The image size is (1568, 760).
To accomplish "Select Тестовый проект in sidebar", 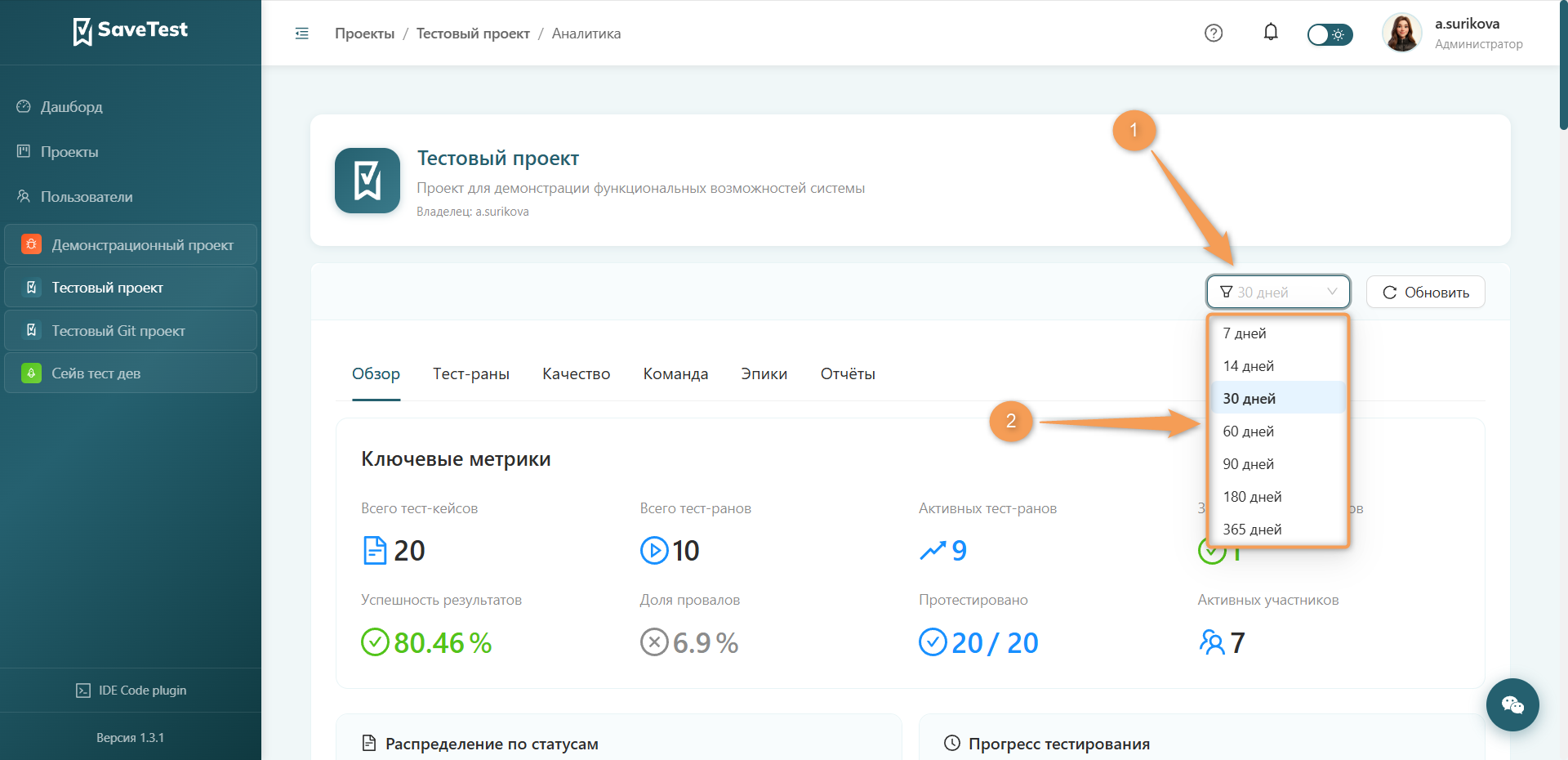I will click(131, 288).
